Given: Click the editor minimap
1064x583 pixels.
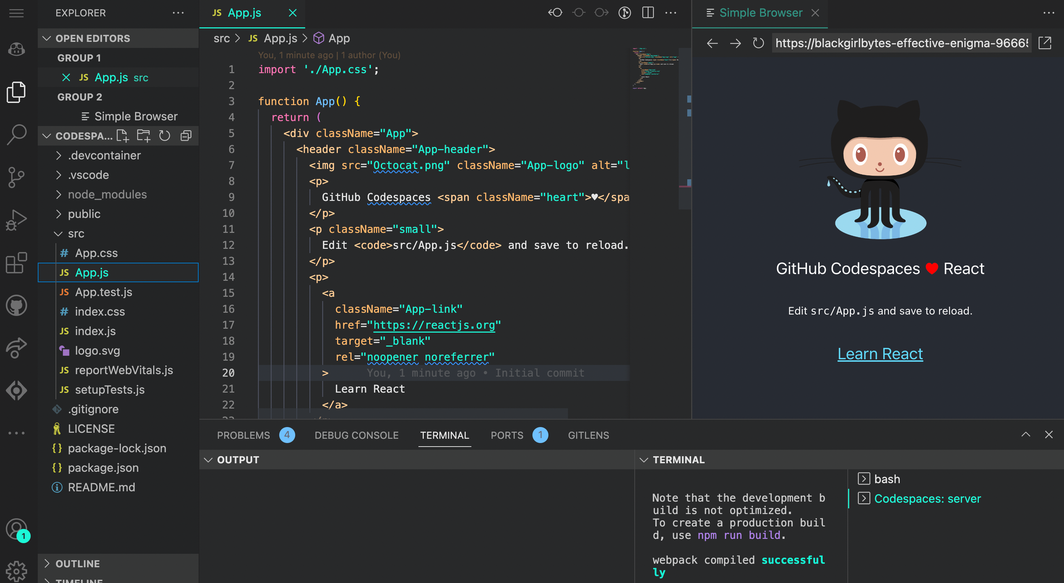Looking at the screenshot, I should [655, 68].
